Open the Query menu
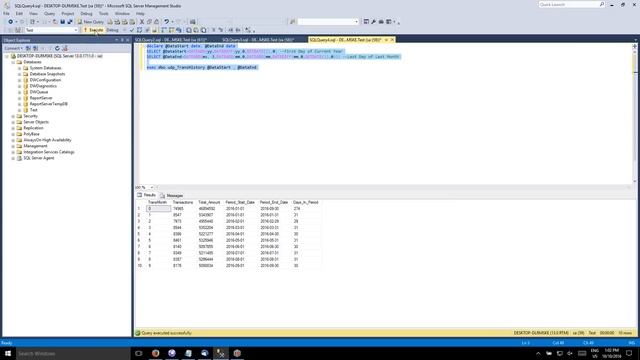This screenshot has width=640, height=360. (49, 13)
